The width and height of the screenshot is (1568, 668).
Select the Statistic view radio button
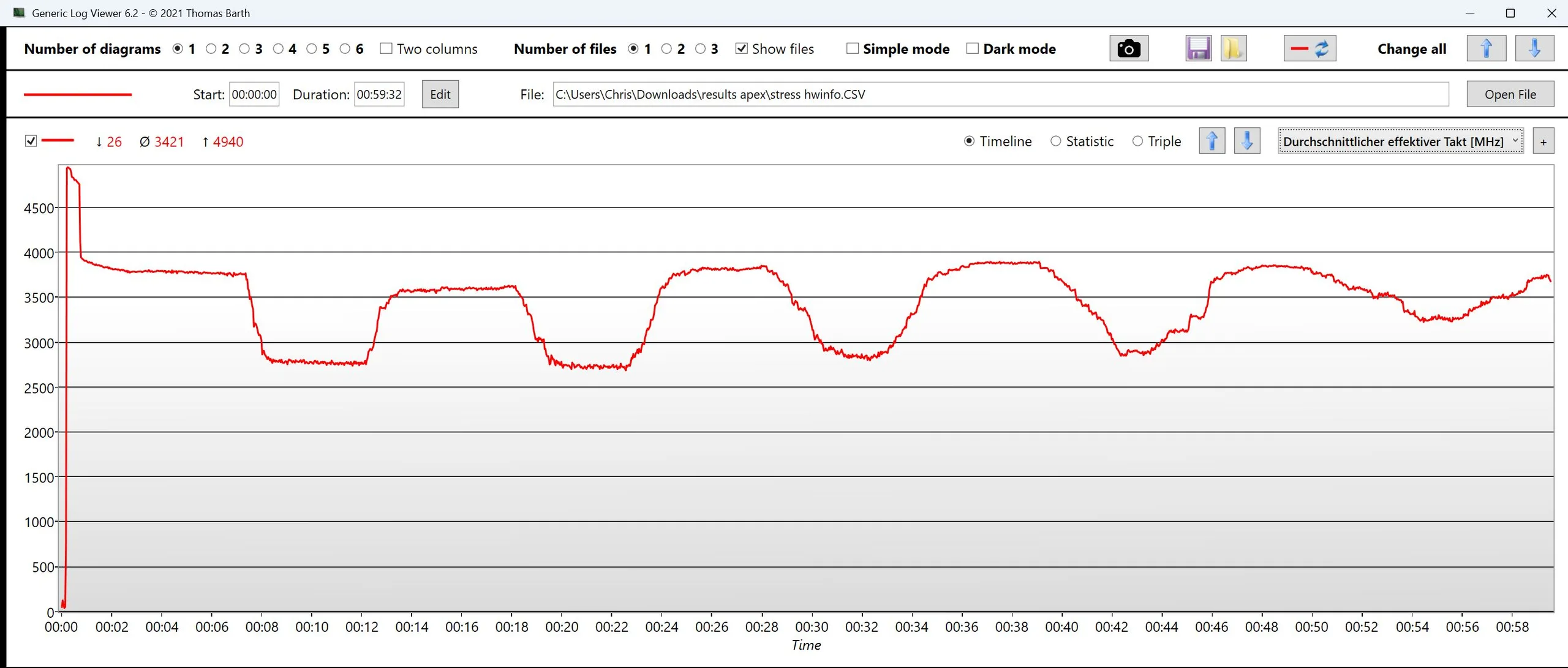coord(1055,141)
